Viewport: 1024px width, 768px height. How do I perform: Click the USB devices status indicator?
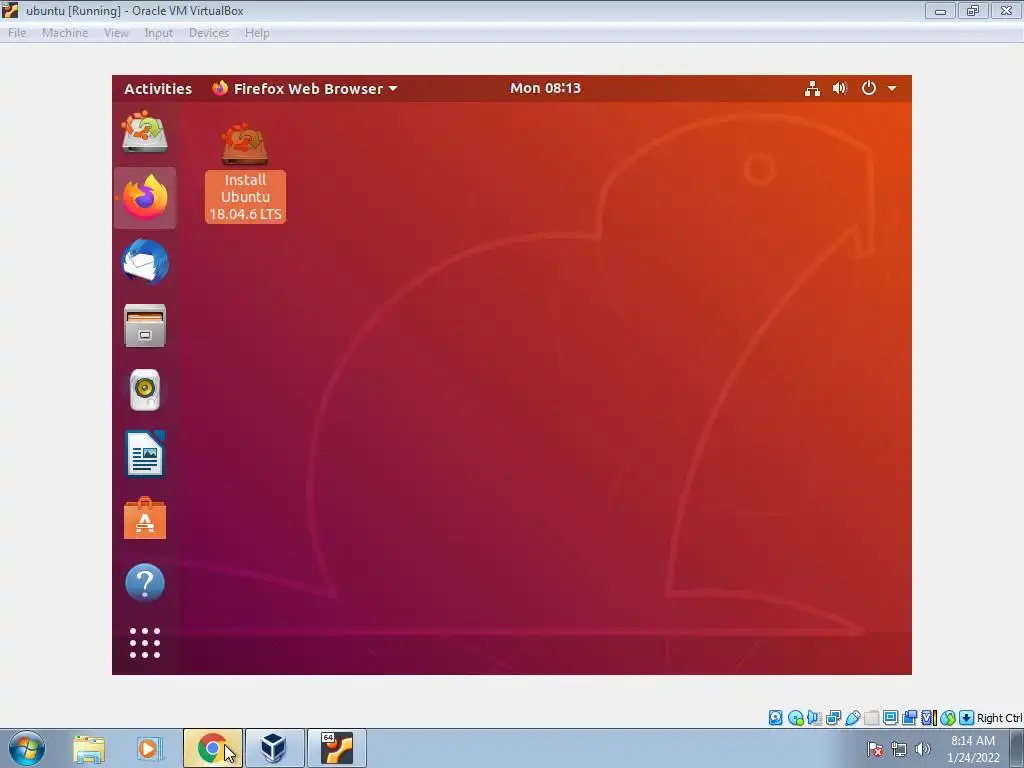coord(852,718)
